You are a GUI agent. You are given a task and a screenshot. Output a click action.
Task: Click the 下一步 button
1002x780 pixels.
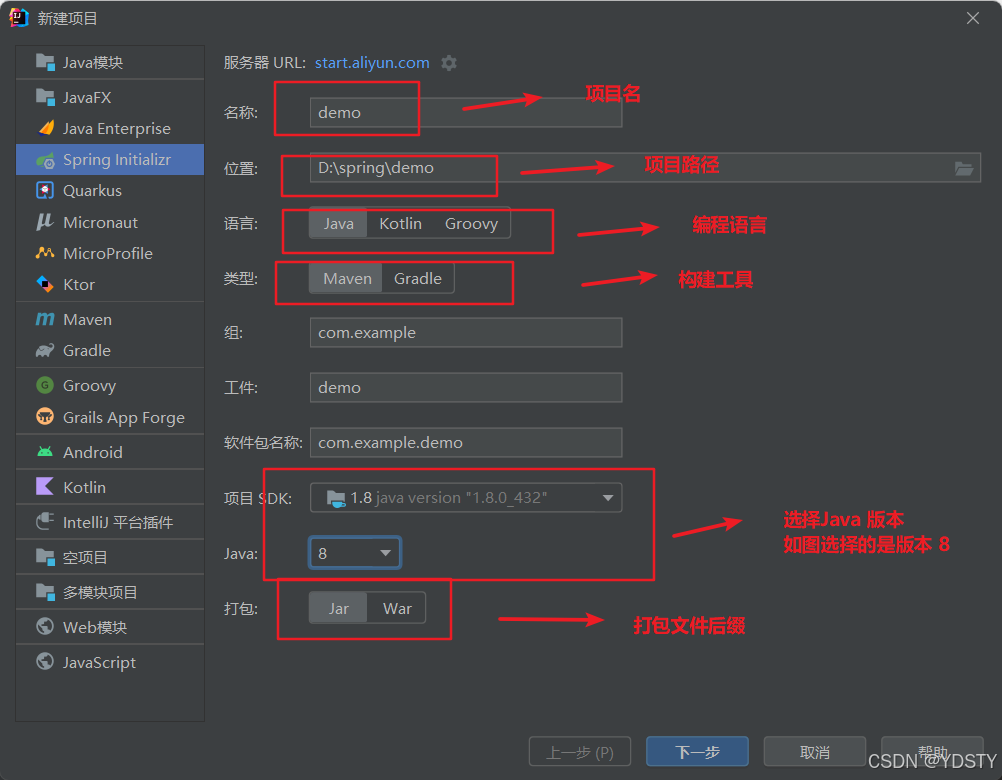tap(697, 751)
